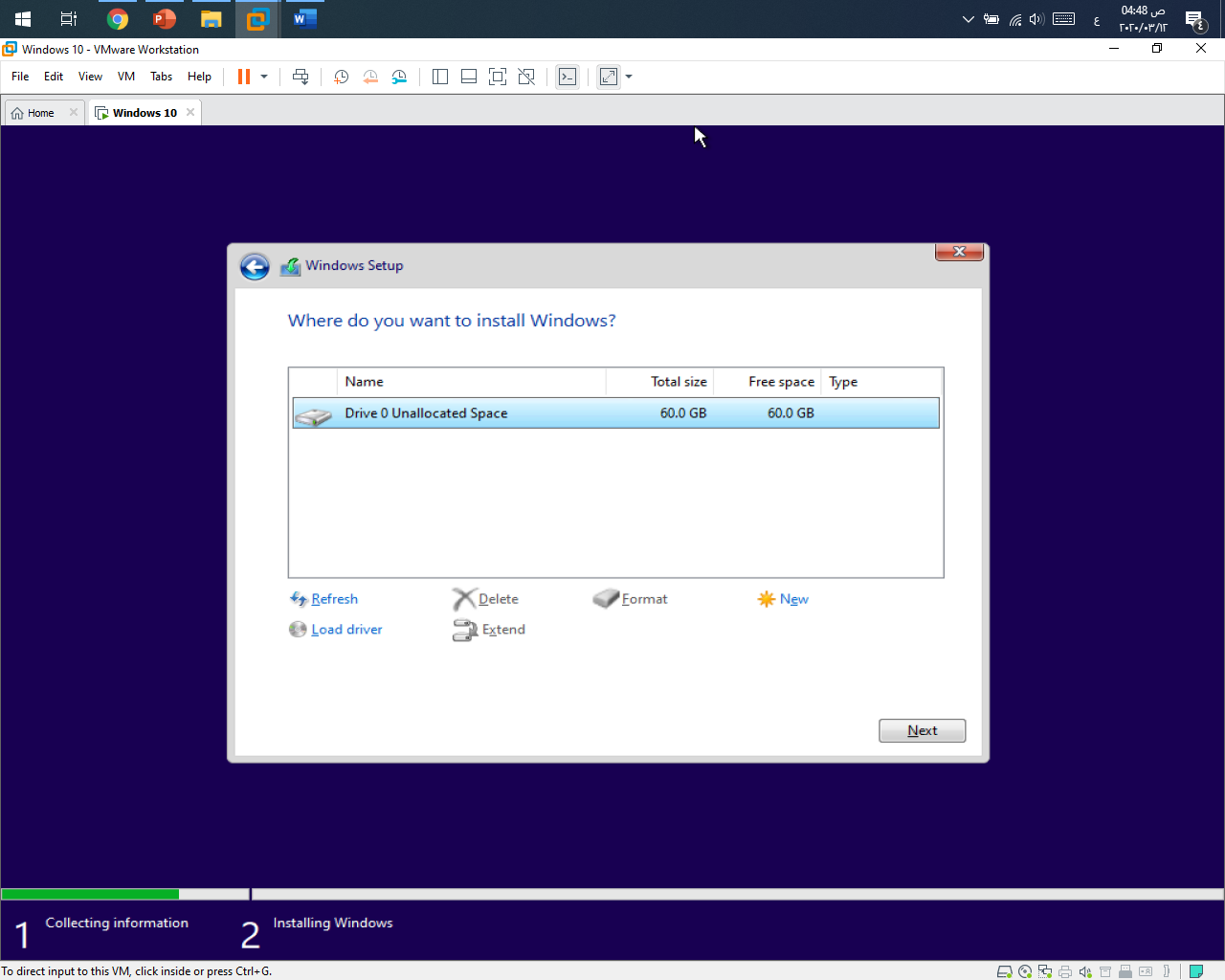Click the Next button in Windows Setup
Image resolution: width=1225 pixels, height=980 pixels.
pyautogui.click(x=923, y=730)
